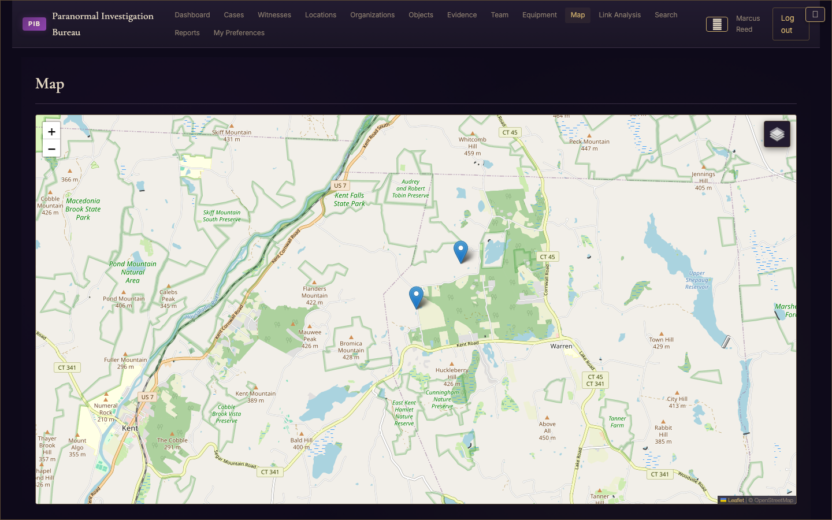The width and height of the screenshot is (832, 520).
Task: Open the map layers control
Action: point(777,134)
